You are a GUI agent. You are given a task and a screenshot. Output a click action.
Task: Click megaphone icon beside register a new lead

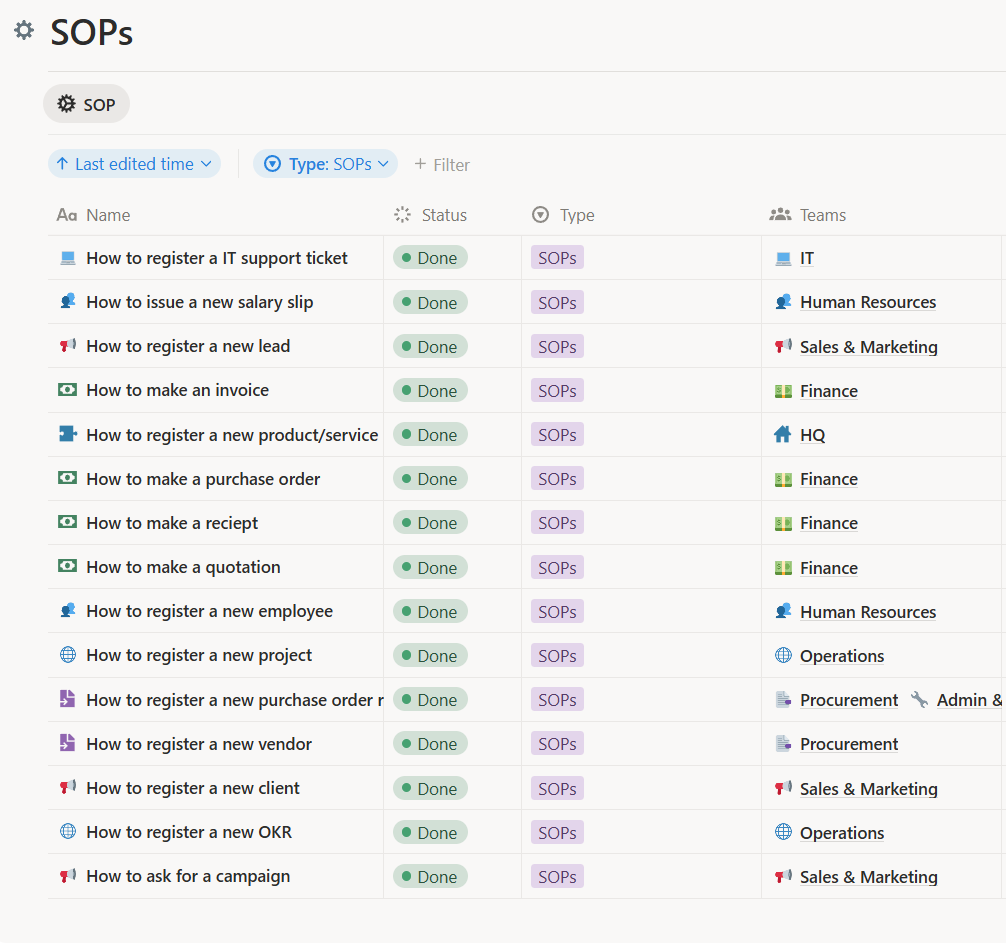[67, 346]
